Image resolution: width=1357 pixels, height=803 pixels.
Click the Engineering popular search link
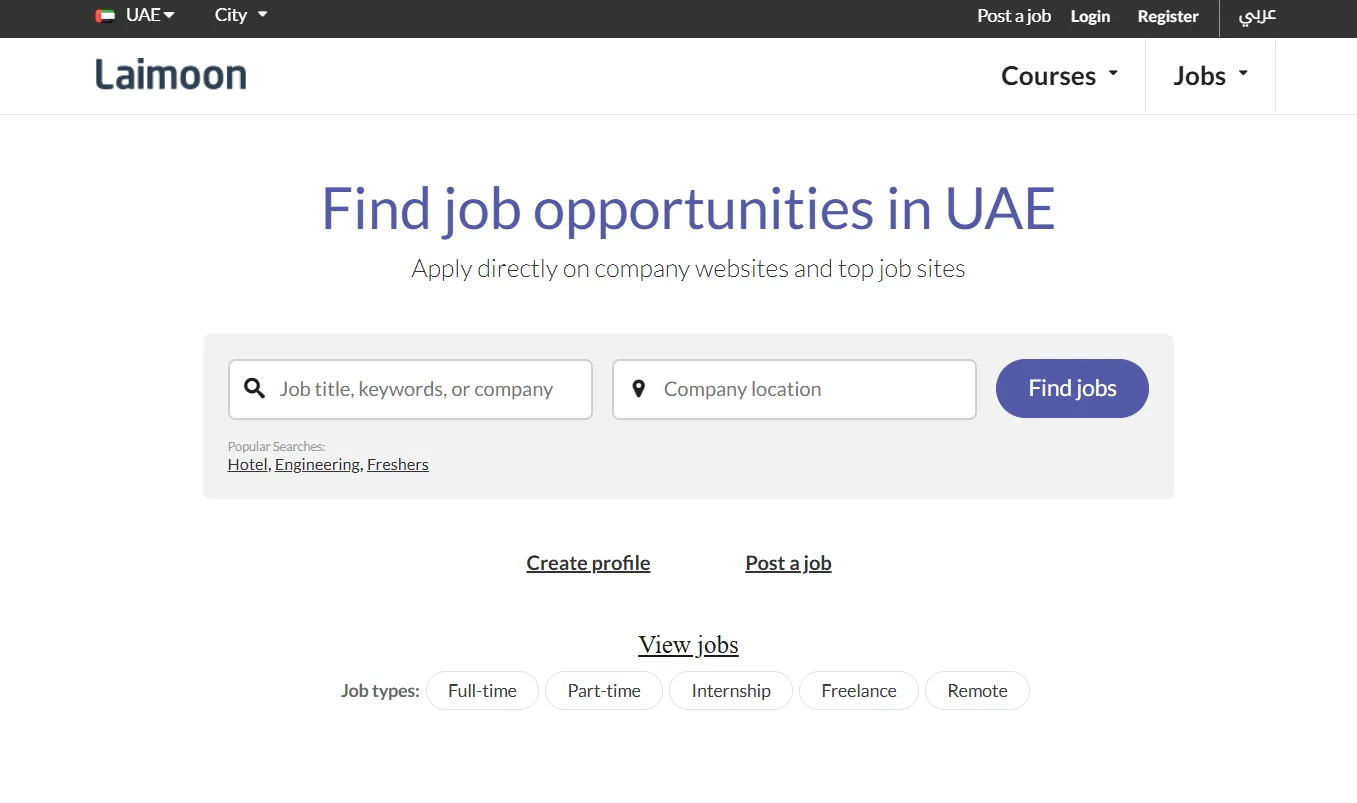click(317, 464)
